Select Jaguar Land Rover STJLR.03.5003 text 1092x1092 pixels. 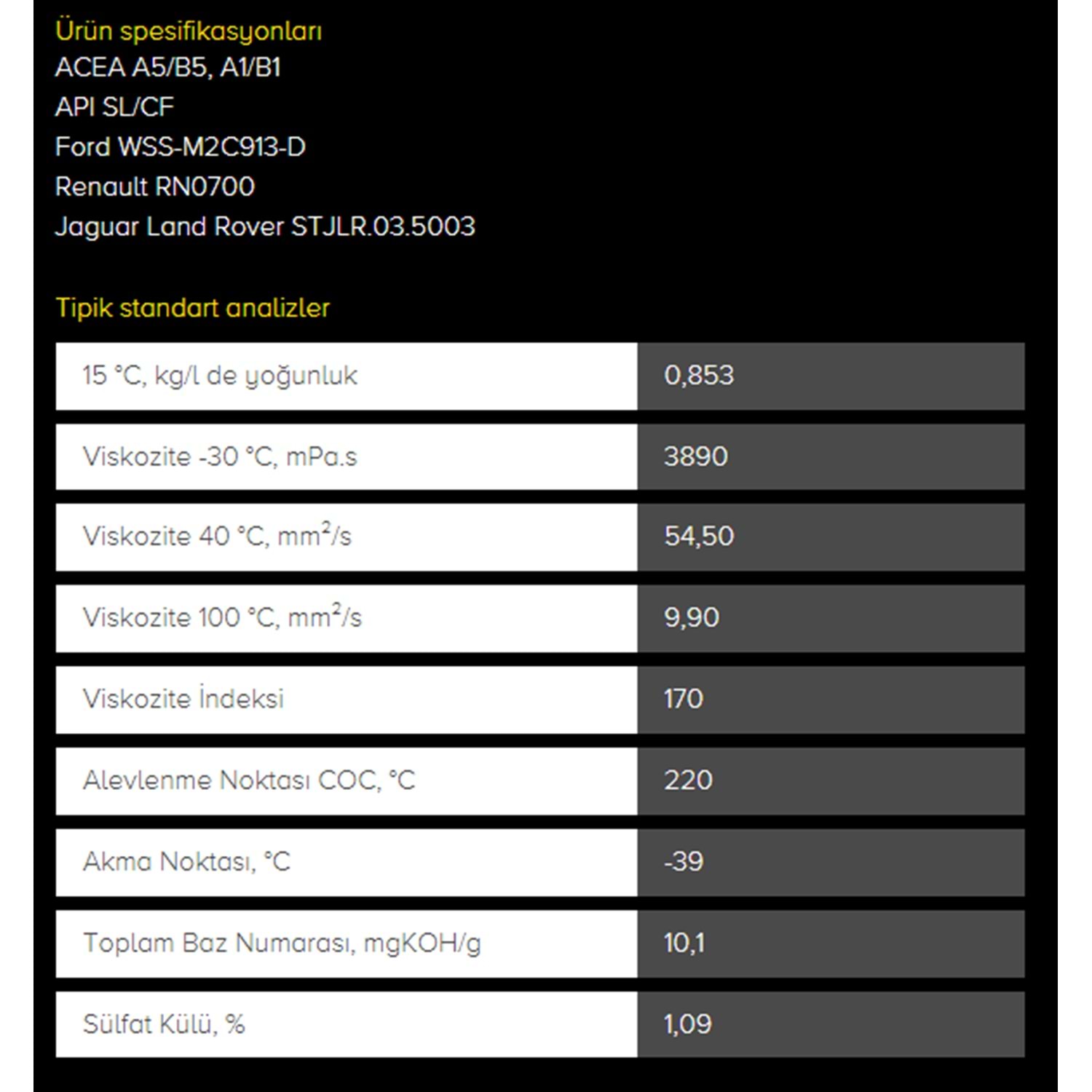tap(265, 227)
